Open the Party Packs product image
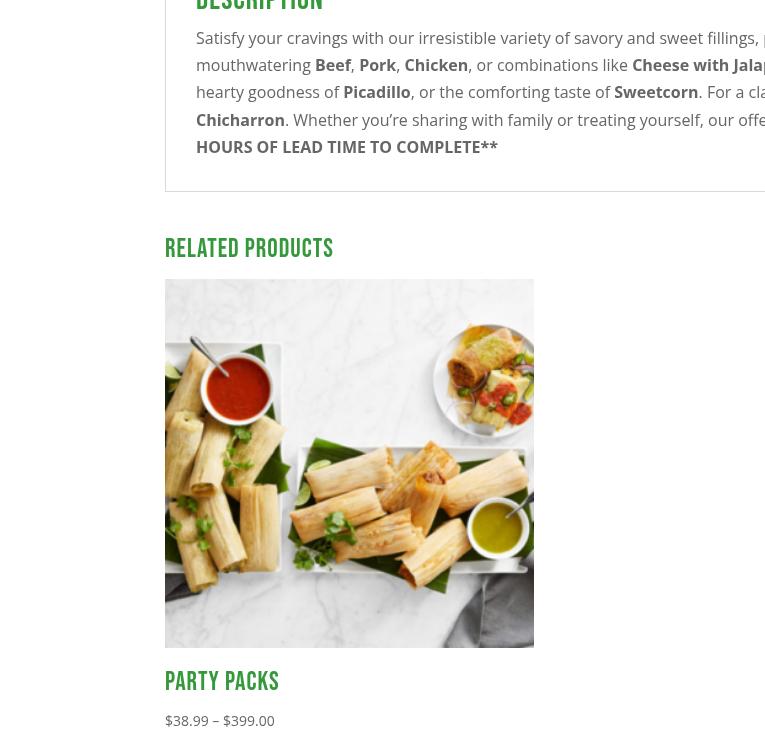 349,463
